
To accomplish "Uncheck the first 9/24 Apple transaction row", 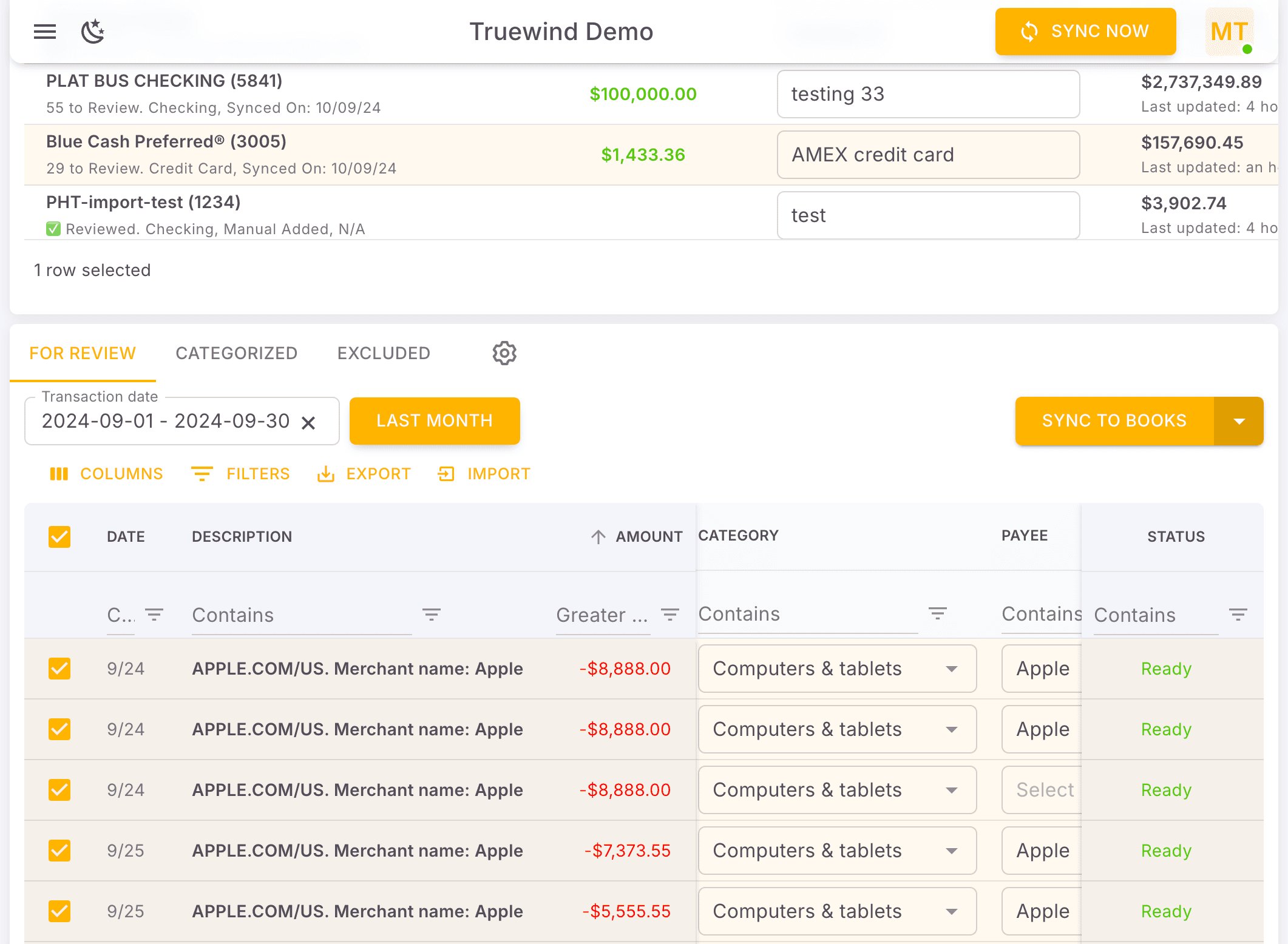I will (x=59, y=669).
